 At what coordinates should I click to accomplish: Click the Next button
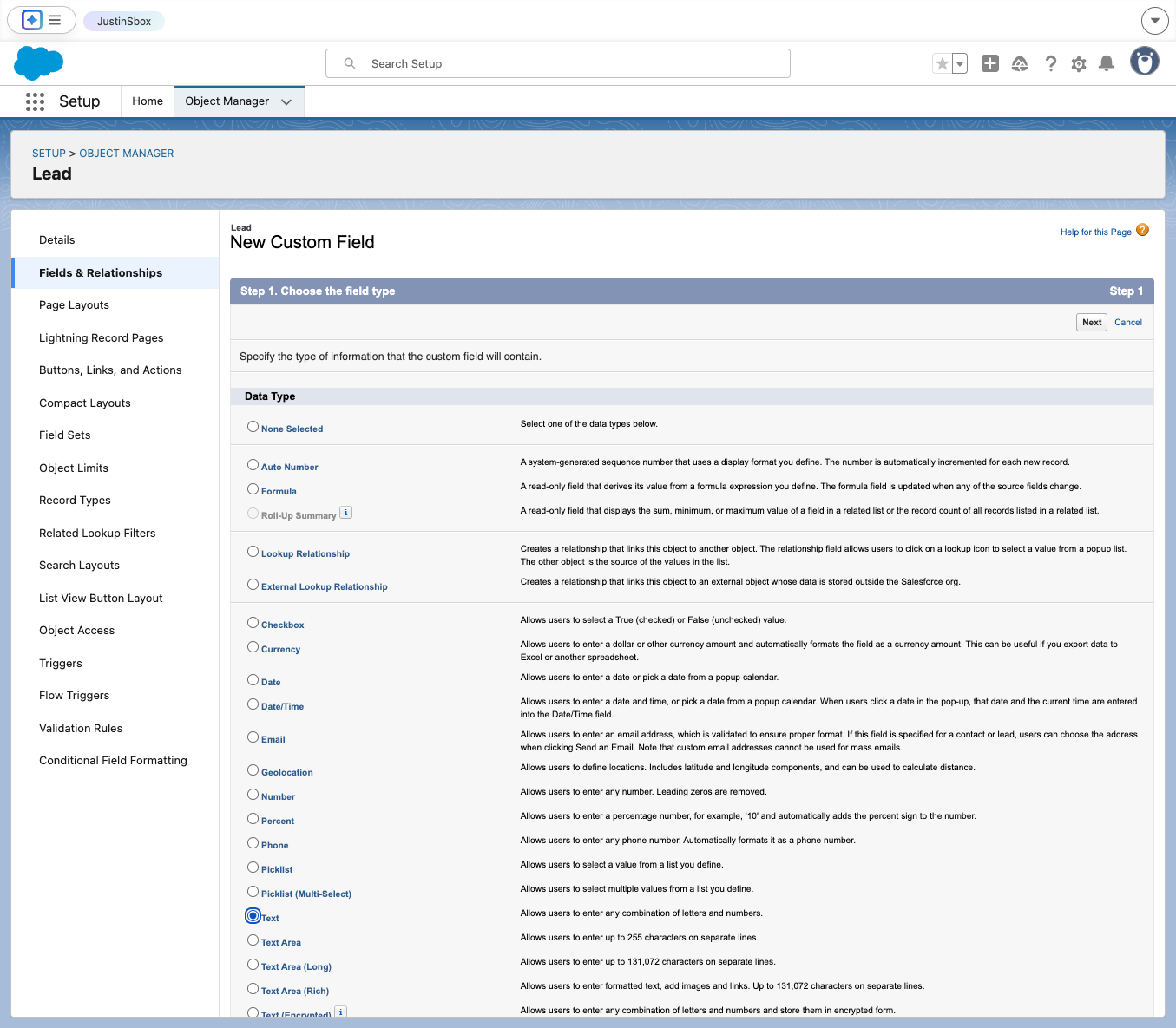tap(1092, 322)
